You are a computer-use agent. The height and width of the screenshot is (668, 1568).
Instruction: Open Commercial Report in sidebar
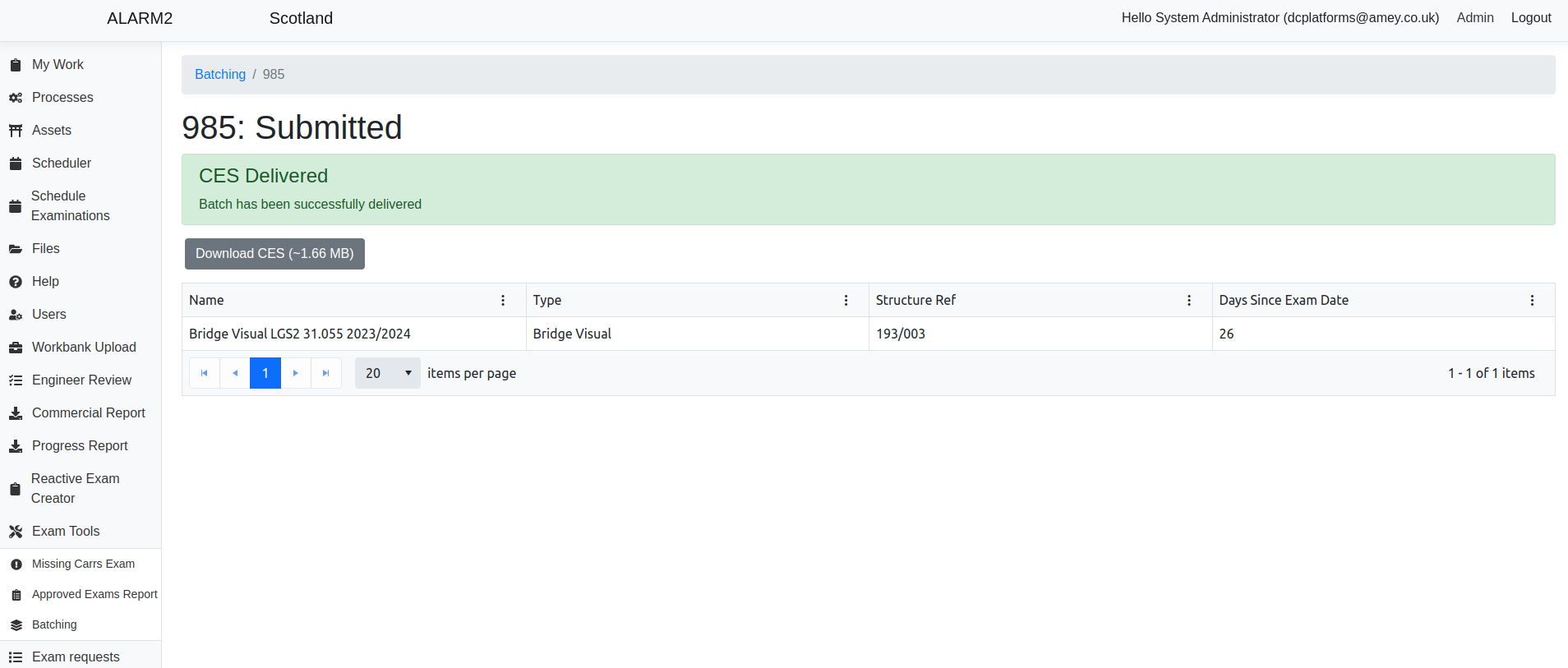[89, 412]
